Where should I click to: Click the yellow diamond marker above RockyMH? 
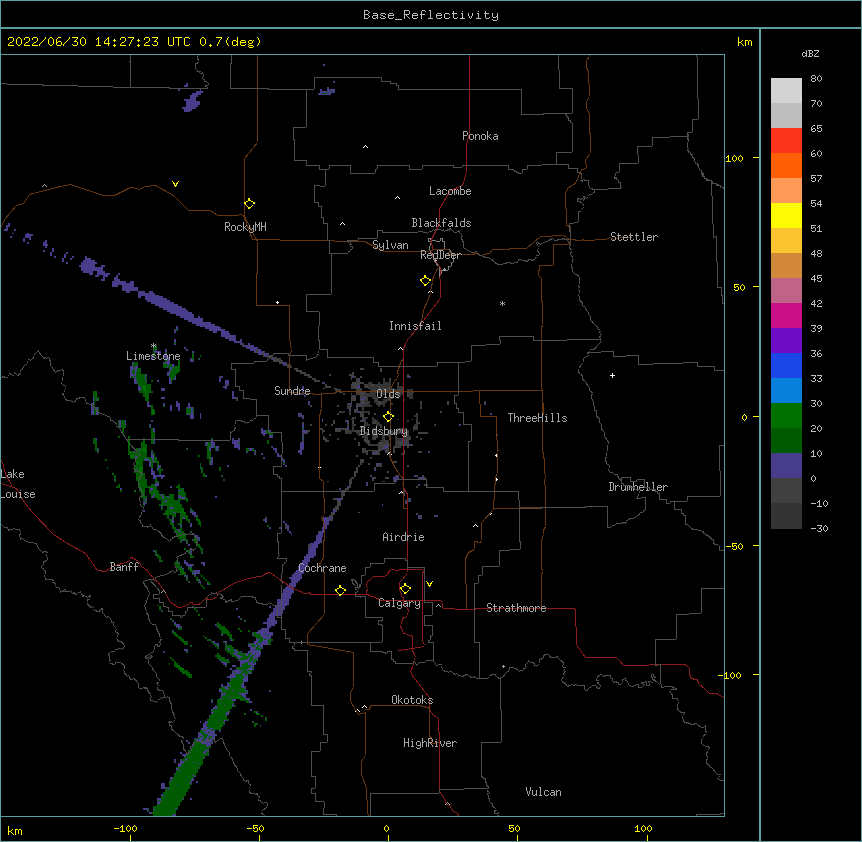(x=249, y=203)
